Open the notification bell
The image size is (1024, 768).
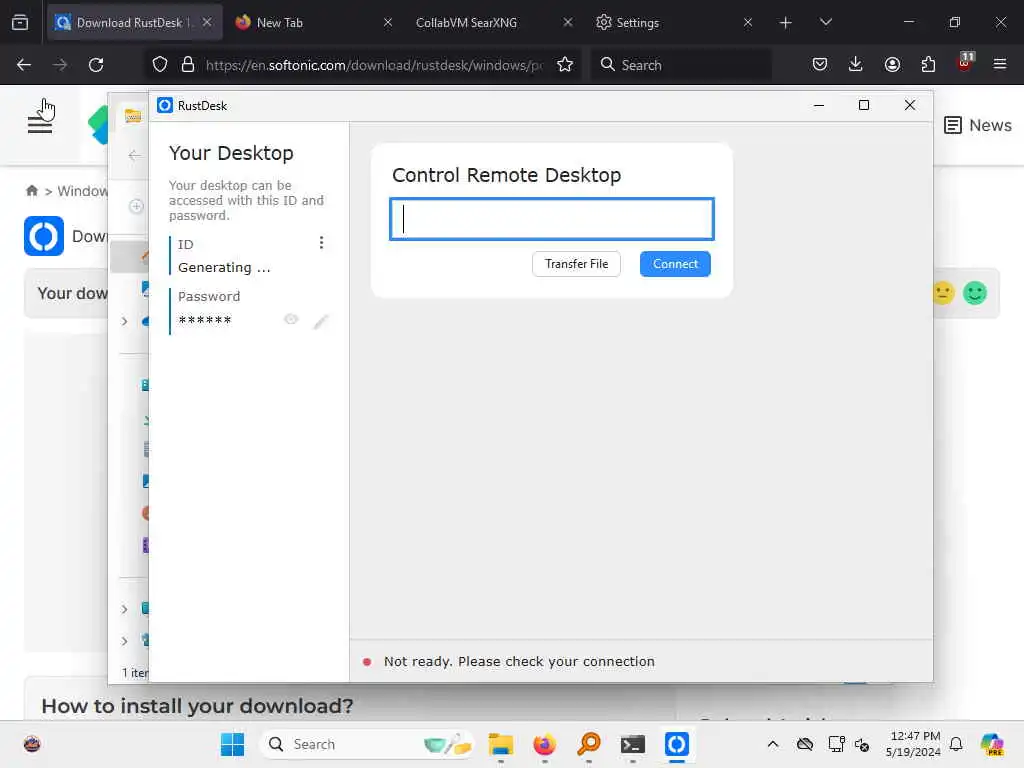[956, 744]
